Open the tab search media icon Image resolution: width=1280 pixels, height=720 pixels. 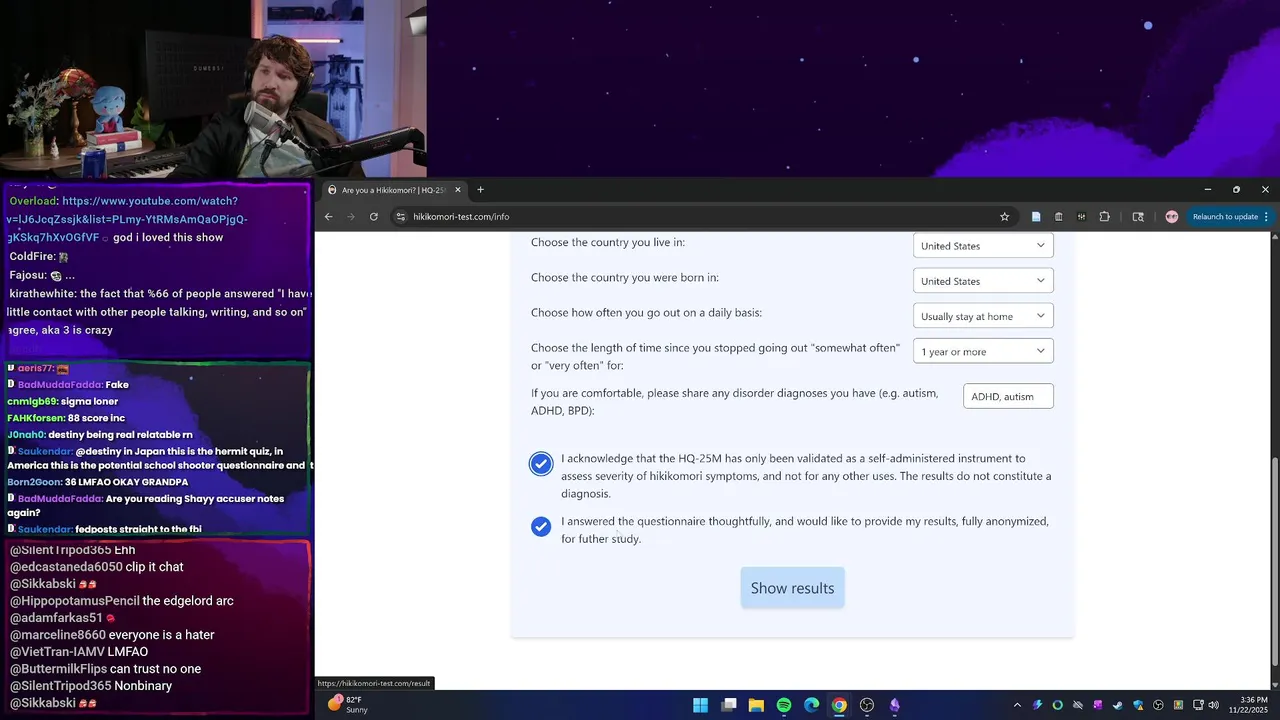1138,216
